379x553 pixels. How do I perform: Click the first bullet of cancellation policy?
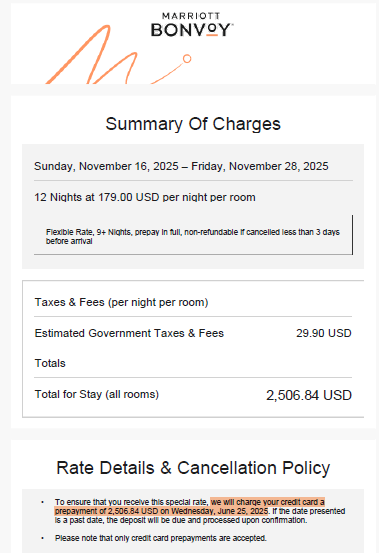pos(200,511)
